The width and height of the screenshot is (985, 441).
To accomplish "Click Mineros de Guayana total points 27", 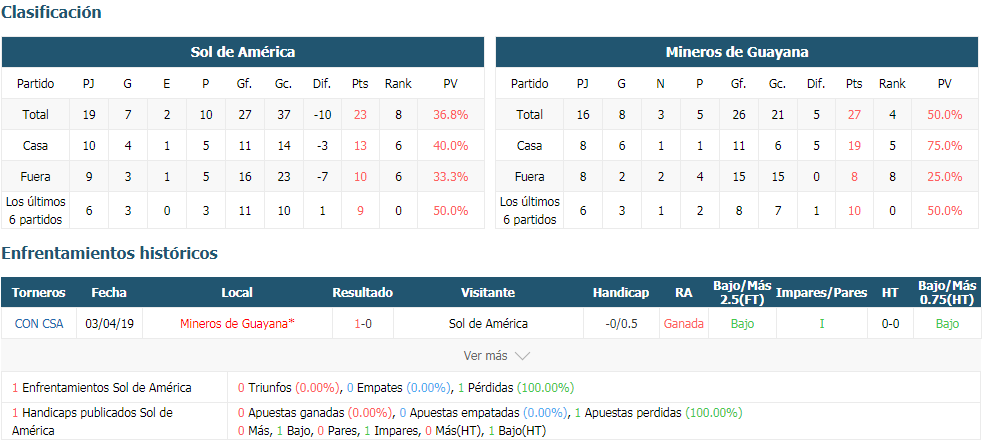I will click(854, 115).
